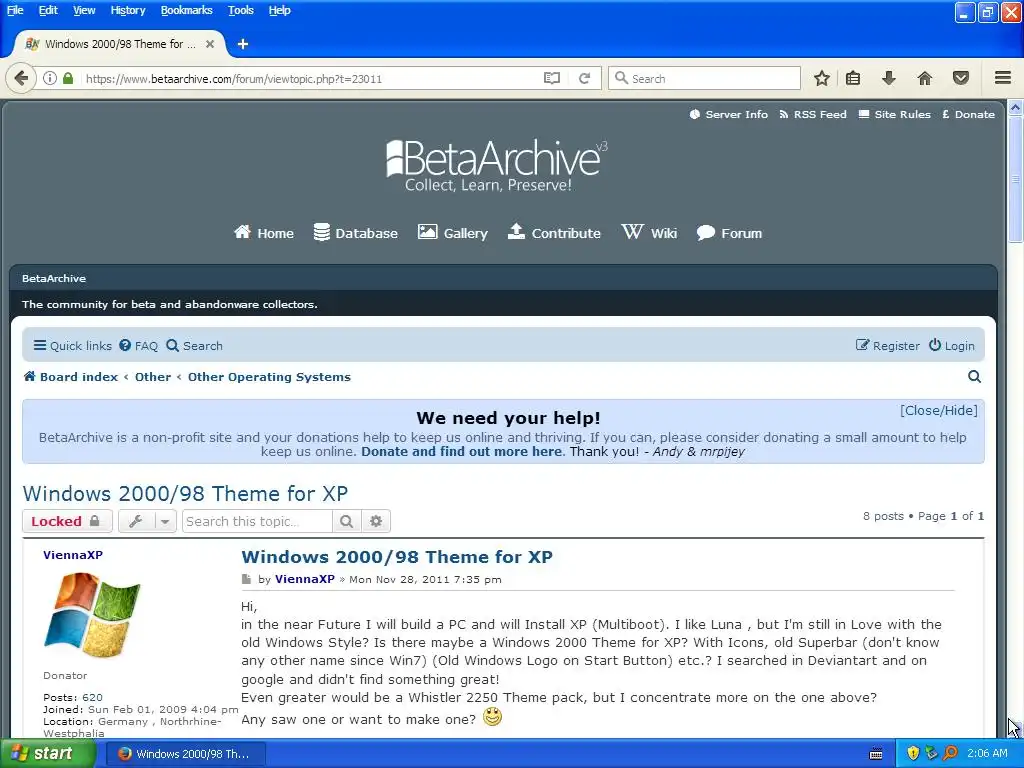Click Search link in forum navbar
This screenshot has width=1024, height=768.
point(195,345)
